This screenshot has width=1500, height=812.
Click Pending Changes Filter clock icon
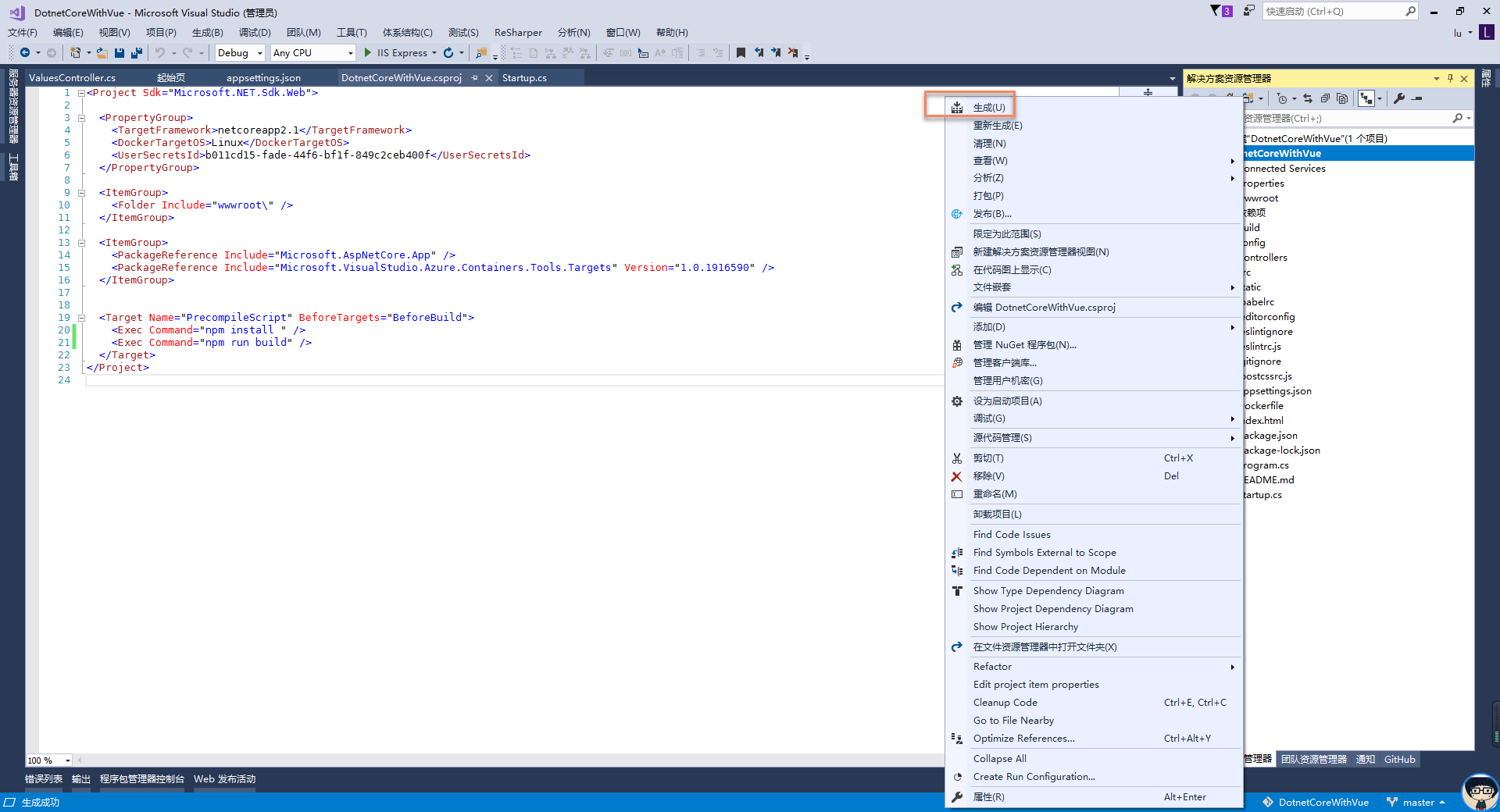click(1281, 98)
